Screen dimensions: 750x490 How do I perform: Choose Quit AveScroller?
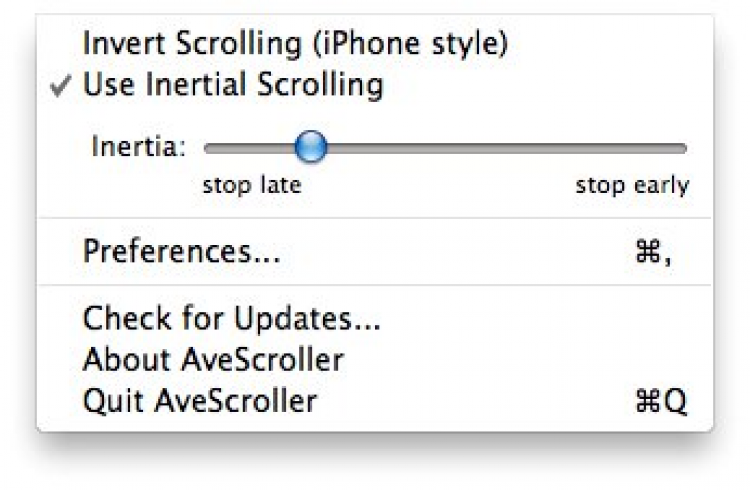(199, 401)
